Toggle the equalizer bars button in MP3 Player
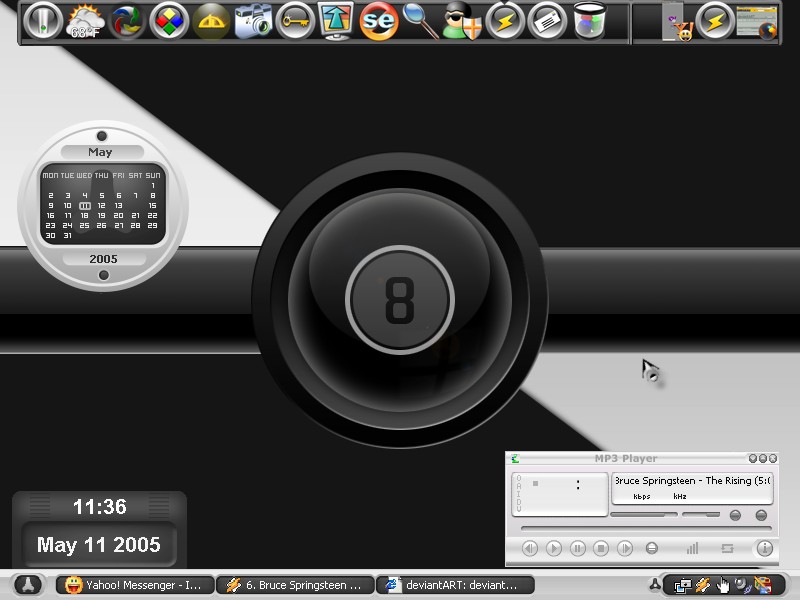Screen dimensions: 800x600 point(692,548)
